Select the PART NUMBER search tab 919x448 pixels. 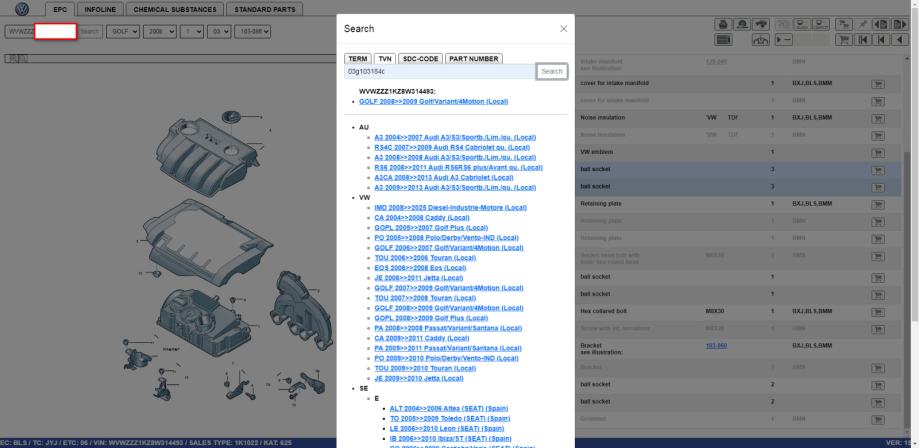click(474, 59)
